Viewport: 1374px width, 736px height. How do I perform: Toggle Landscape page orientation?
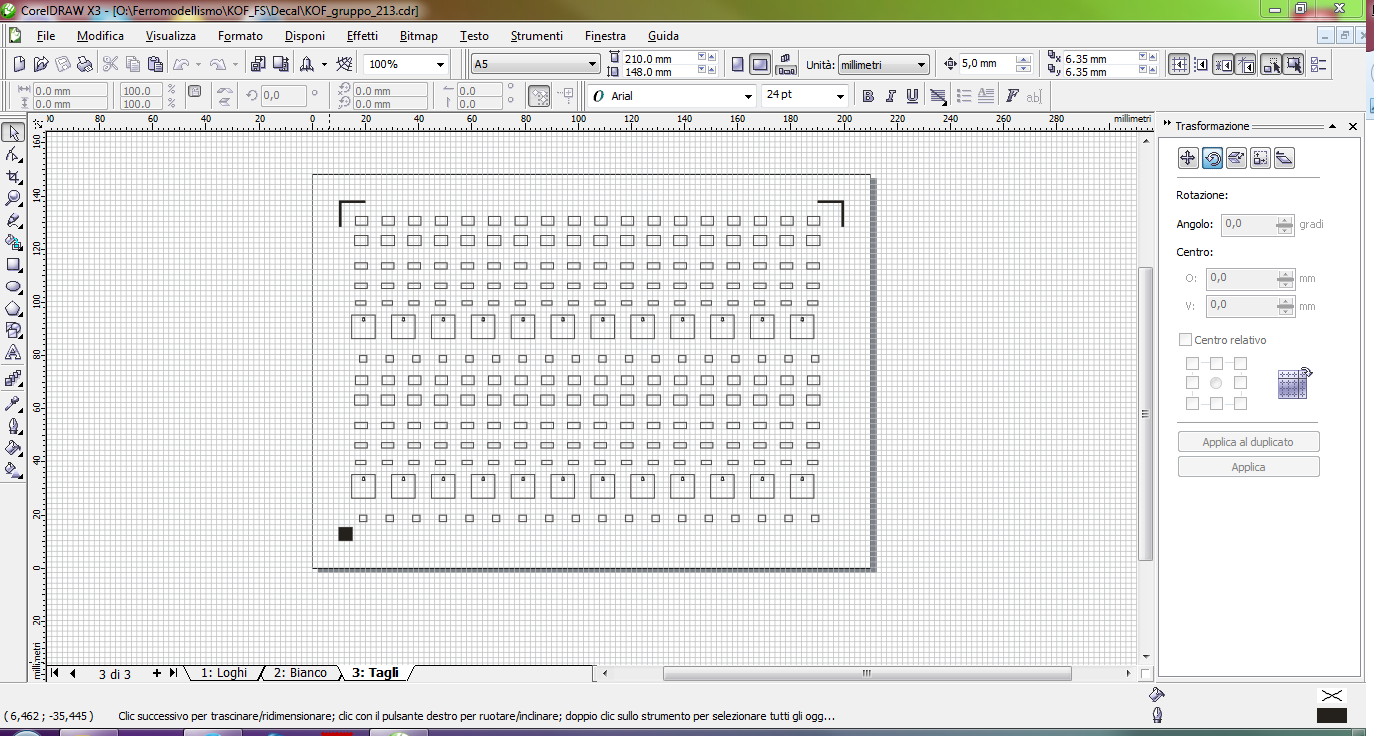click(x=760, y=64)
